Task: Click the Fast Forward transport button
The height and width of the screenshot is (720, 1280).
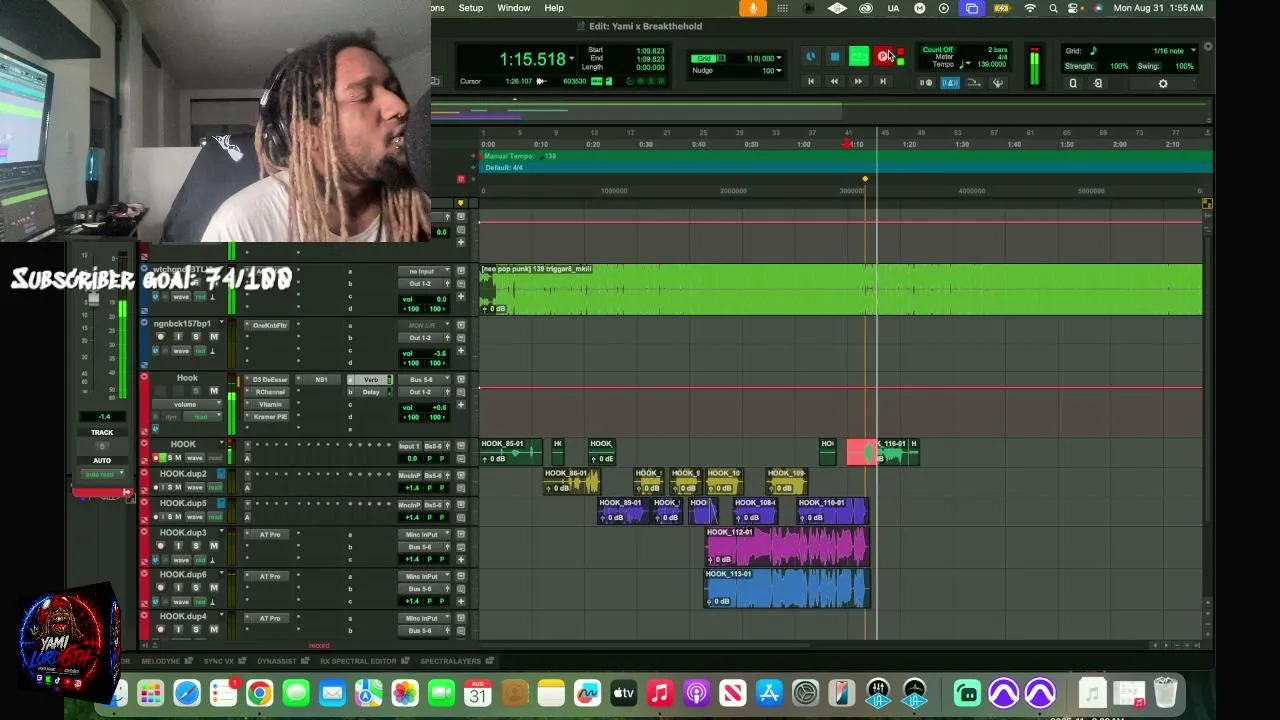Action: [858, 82]
